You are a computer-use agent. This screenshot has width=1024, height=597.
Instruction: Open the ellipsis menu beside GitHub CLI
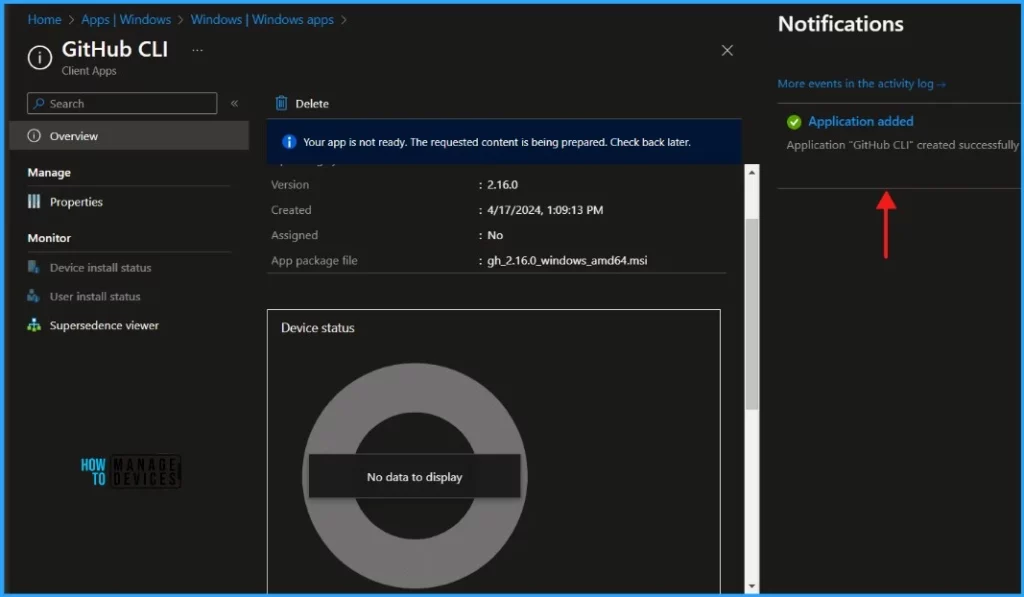[x=197, y=50]
